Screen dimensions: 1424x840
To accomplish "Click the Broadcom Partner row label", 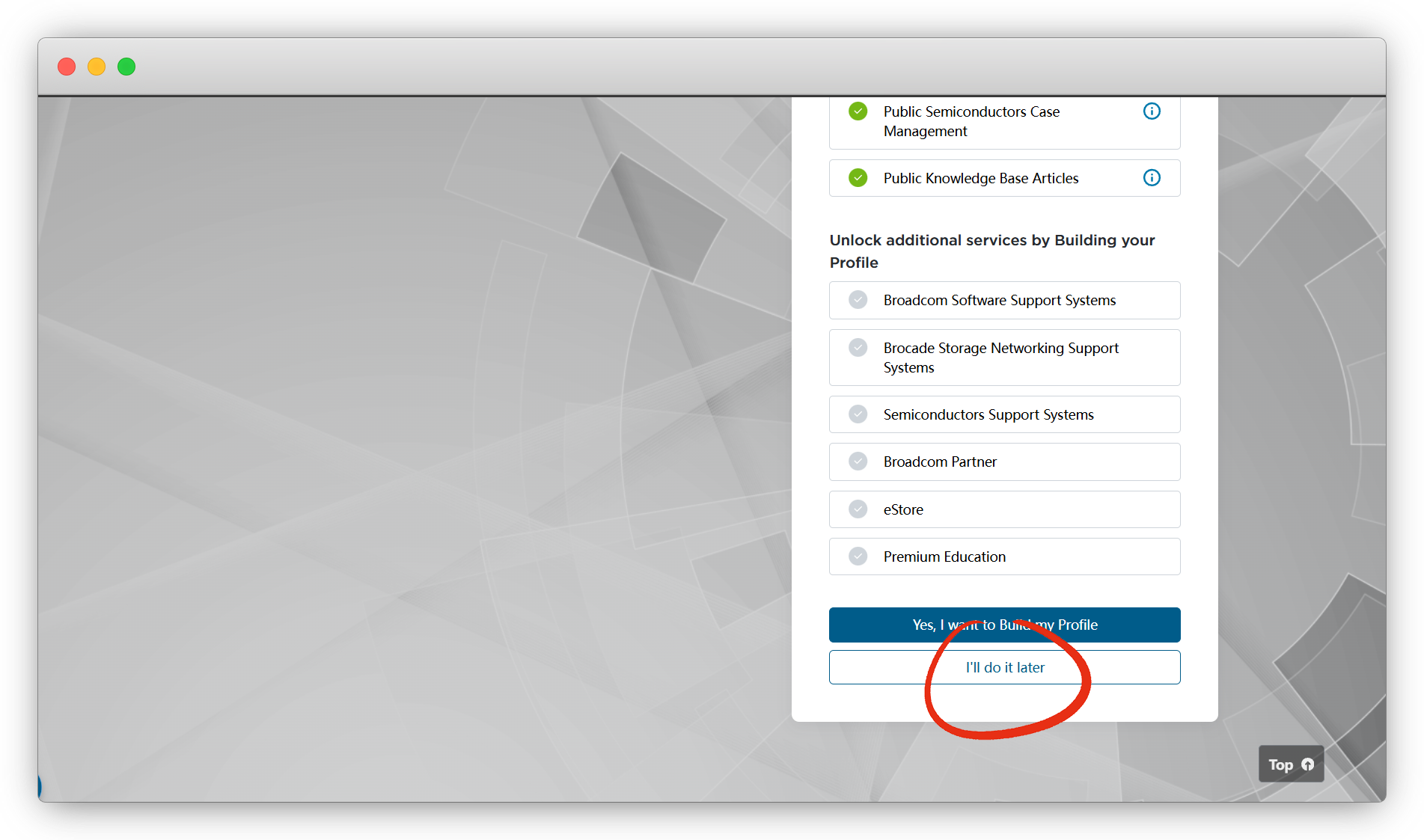I will tap(940, 462).
